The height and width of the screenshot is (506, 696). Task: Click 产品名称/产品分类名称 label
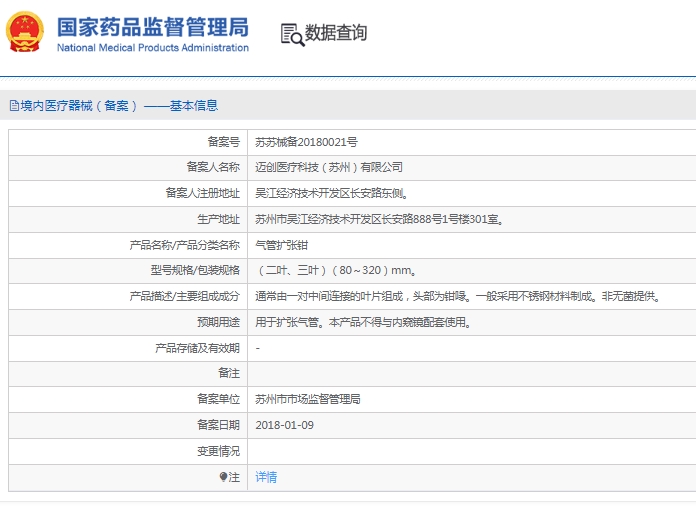(185, 245)
